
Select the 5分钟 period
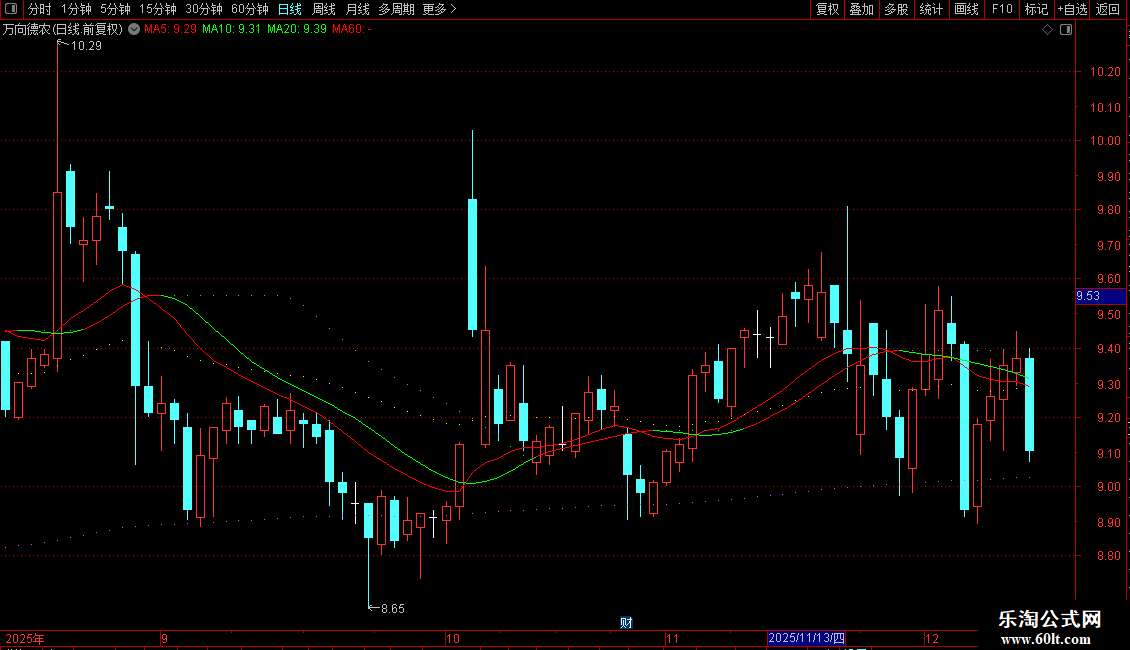click(115, 9)
